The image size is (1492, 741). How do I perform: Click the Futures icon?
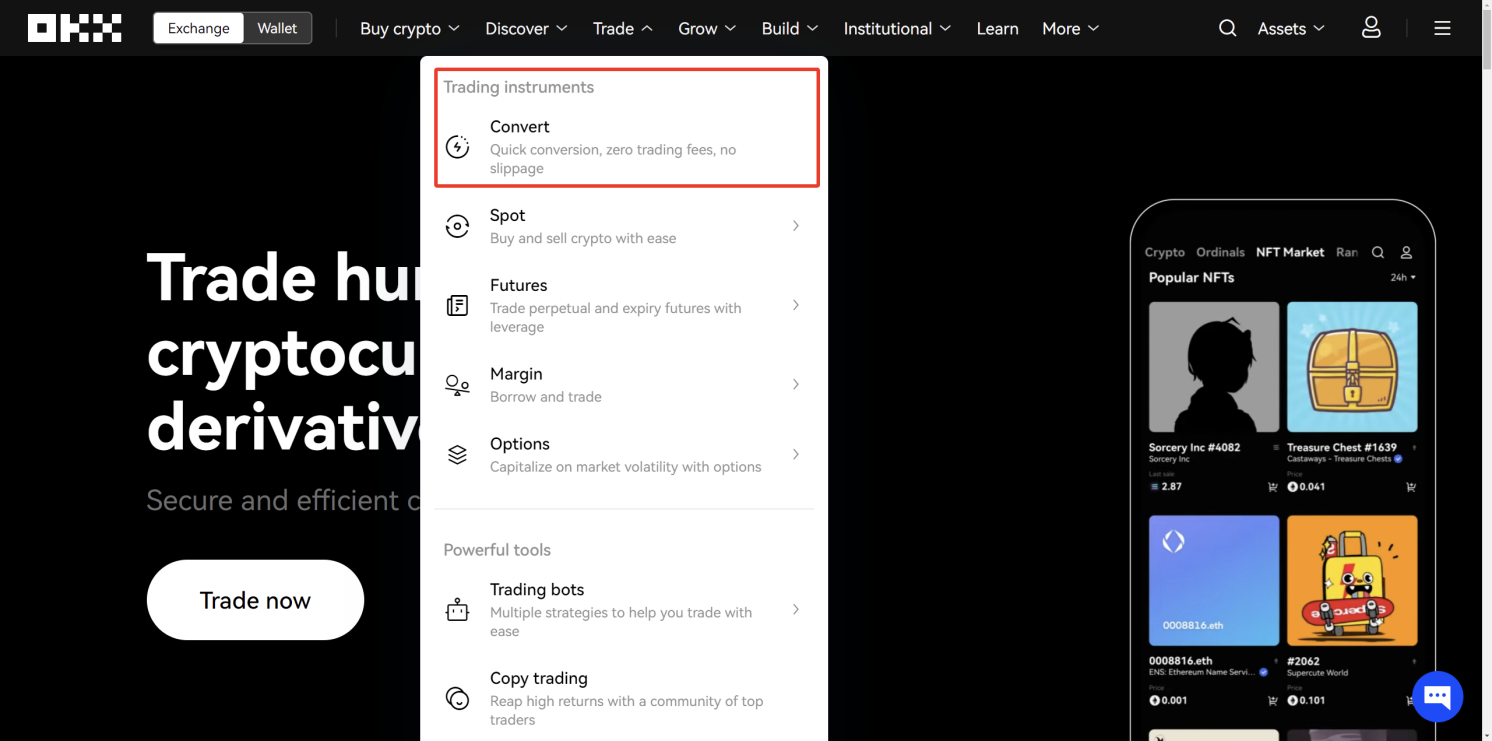tap(457, 305)
